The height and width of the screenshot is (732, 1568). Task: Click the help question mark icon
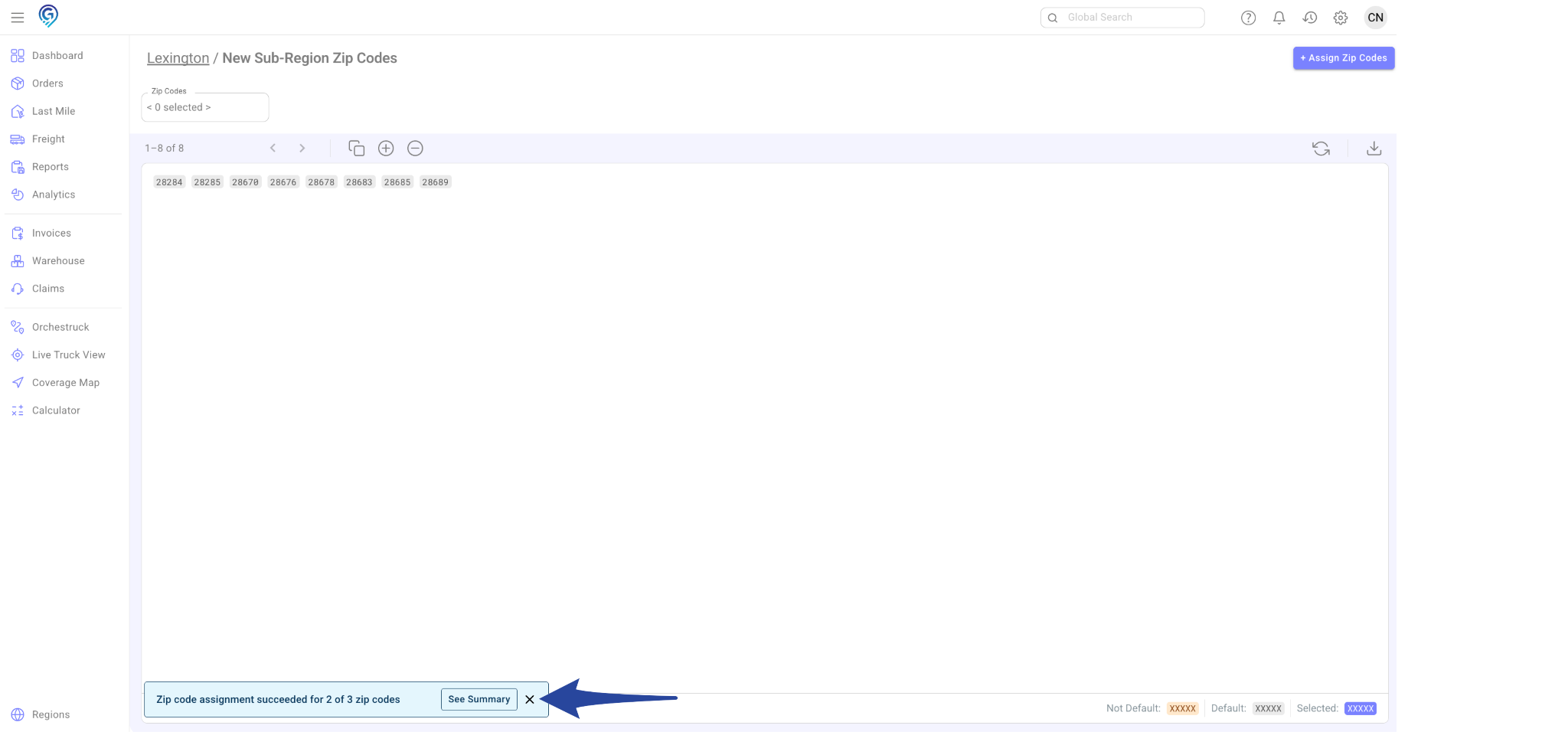(1248, 18)
